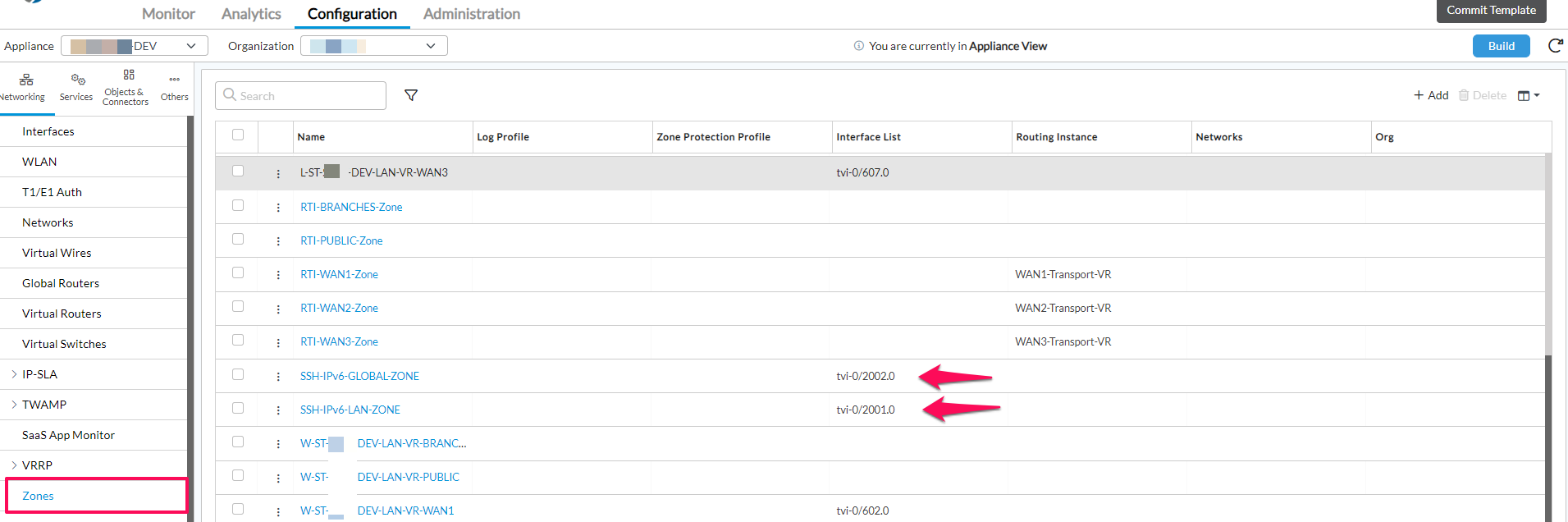The width and height of the screenshot is (1568, 522).
Task: Check the box for DEV-LAN-VR-WAN3 row
Action: (238, 171)
